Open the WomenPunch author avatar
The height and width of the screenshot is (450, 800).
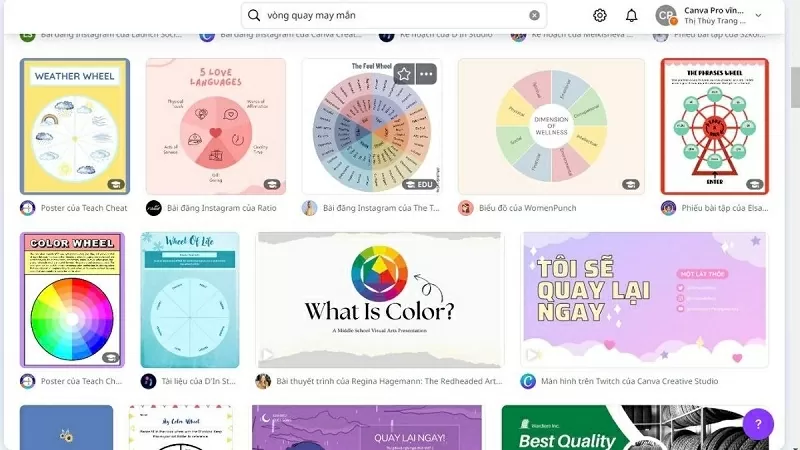tap(465, 208)
